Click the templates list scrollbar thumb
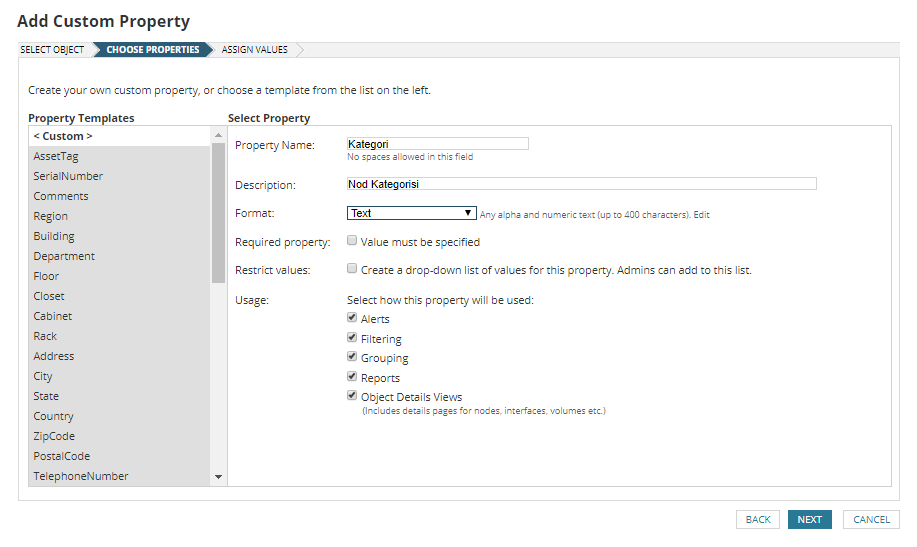Image resolution: width=917 pixels, height=547 pixels. pyautogui.click(x=218, y=213)
